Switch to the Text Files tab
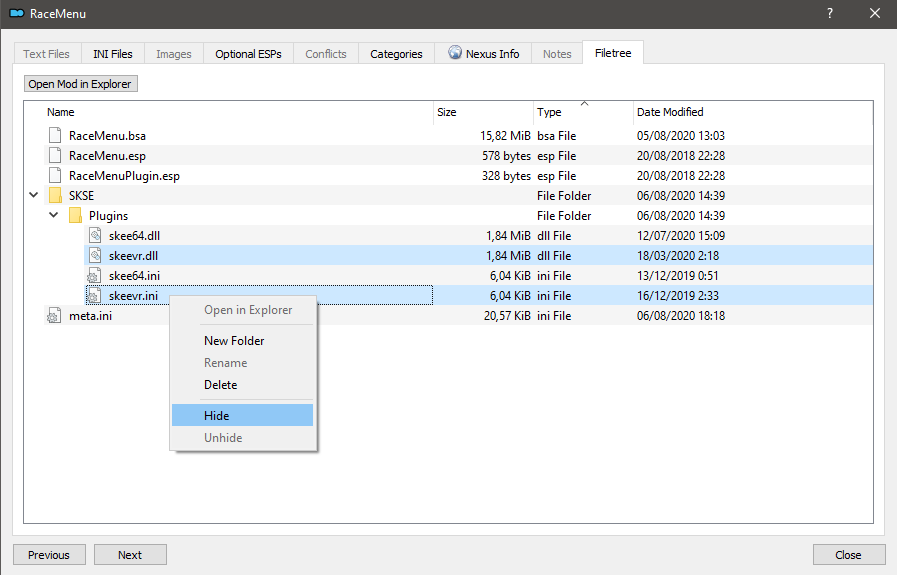Image resolution: width=897 pixels, height=575 pixels. pos(46,54)
